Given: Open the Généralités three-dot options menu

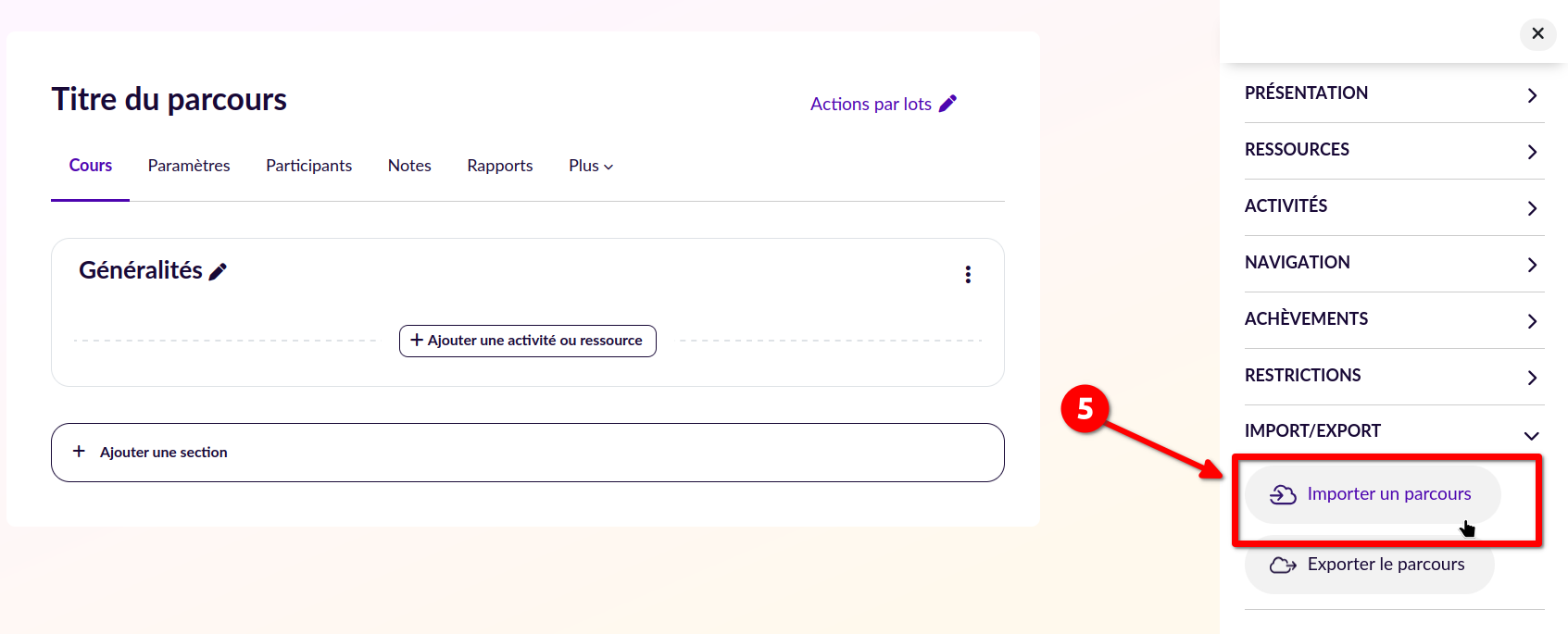Looking at the screenshot, I should pyautogui.click(x=968, y=275).
